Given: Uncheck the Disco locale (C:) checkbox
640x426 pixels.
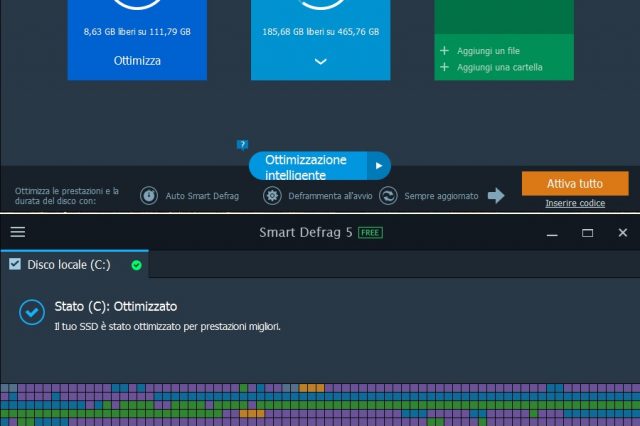Looking at the screenshot, I should pyautogui.click(x=15, y=264).
